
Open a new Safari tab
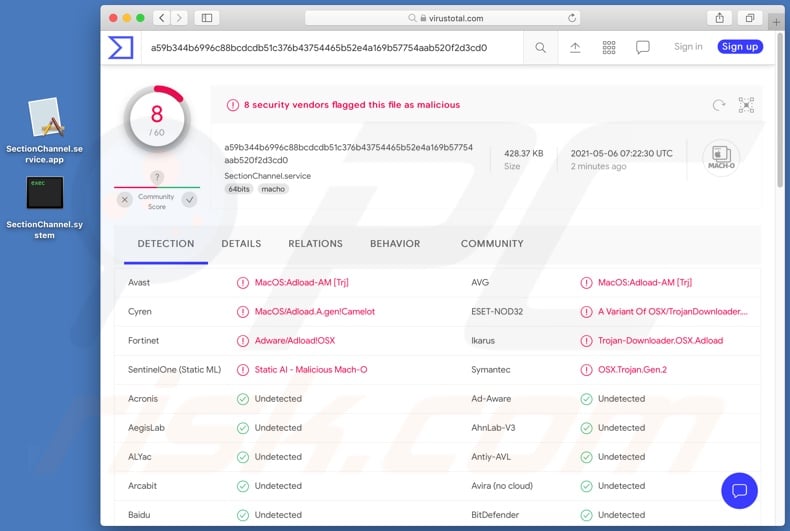[x=776, y=22]
